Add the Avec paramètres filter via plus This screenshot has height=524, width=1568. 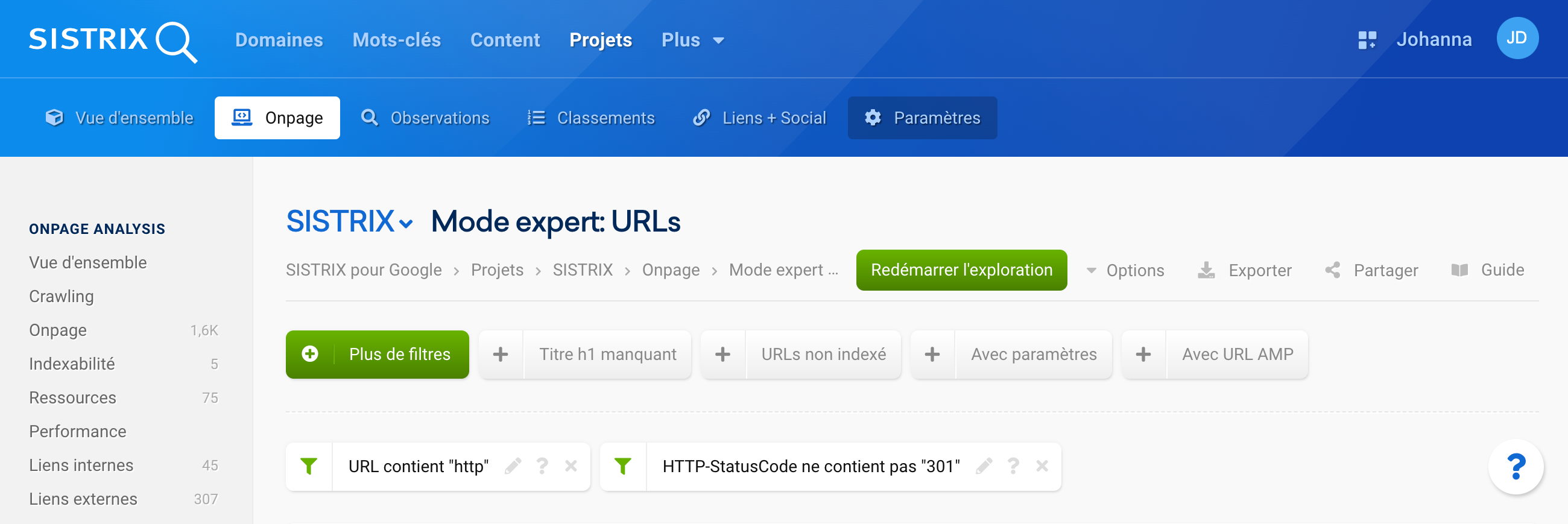pos(932,354)
